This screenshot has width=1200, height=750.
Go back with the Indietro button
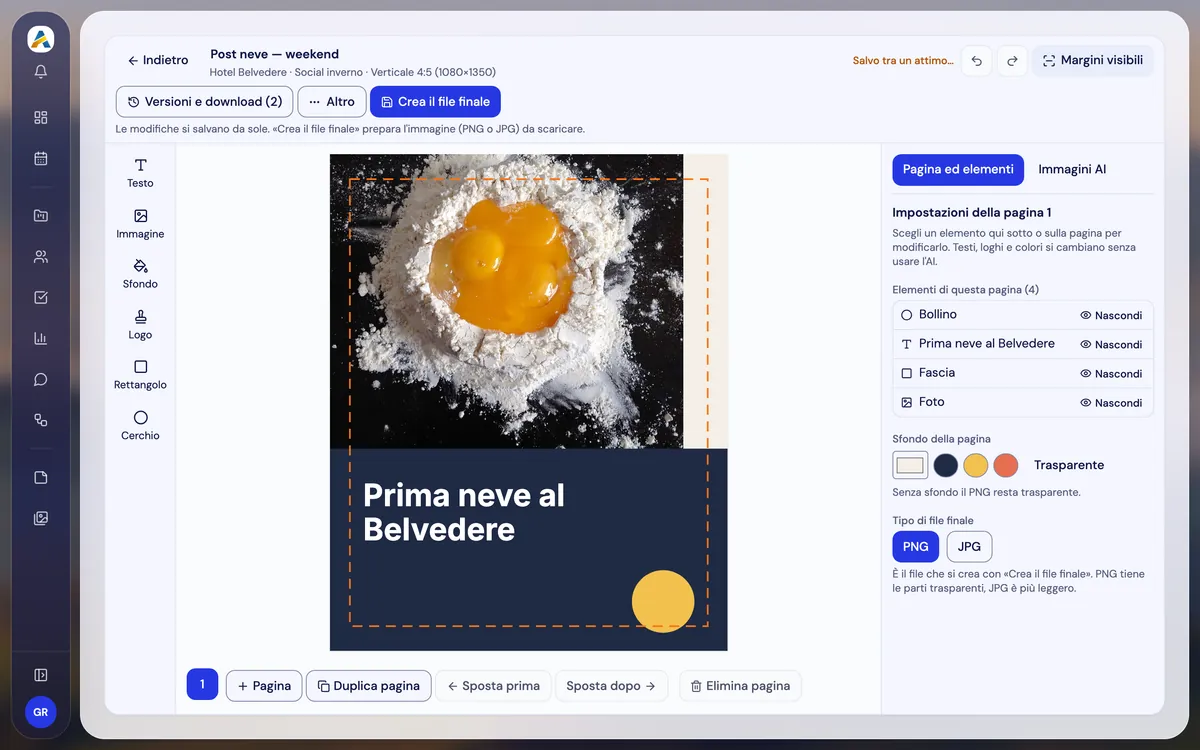click(x=158, y=60)
